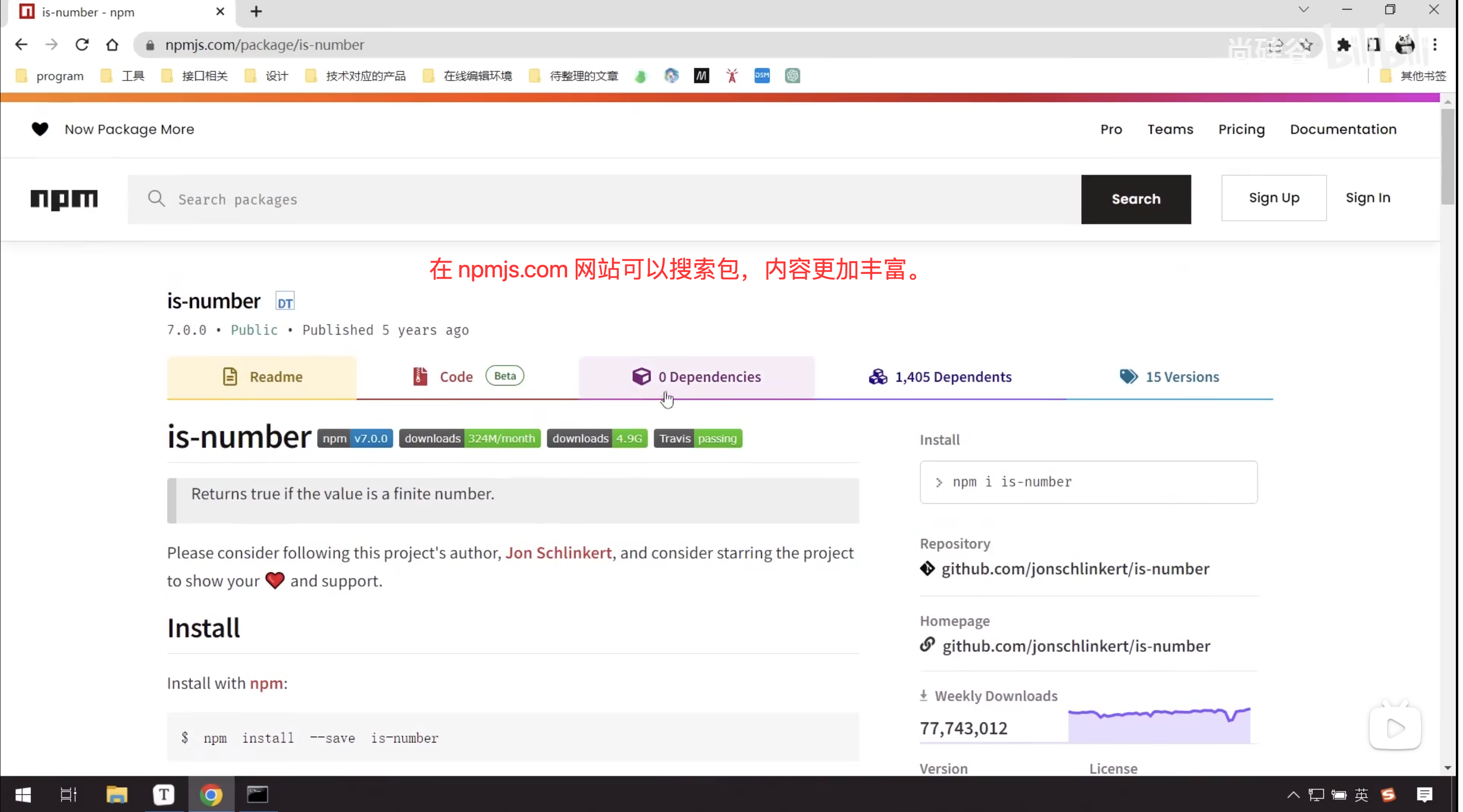This screenshot has width=1463, height=812.
Task: Click the black Search button
Action: click(x=1135, y=199)
